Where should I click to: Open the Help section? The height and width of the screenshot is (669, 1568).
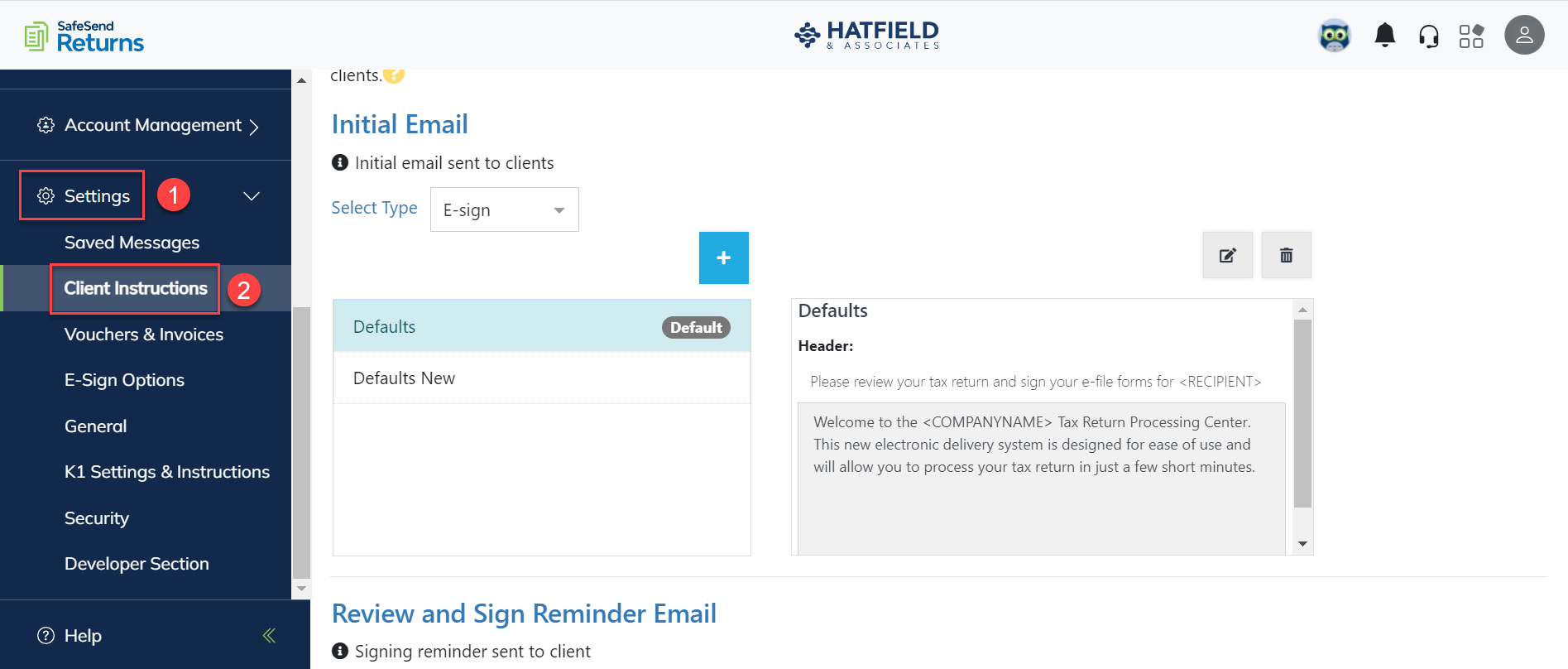pyautogui.click(x=80, y=635)
